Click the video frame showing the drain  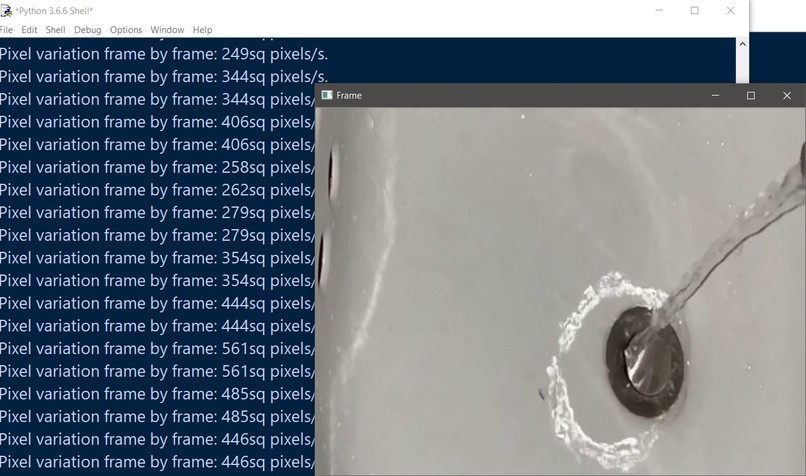click(x=560, y=291)
